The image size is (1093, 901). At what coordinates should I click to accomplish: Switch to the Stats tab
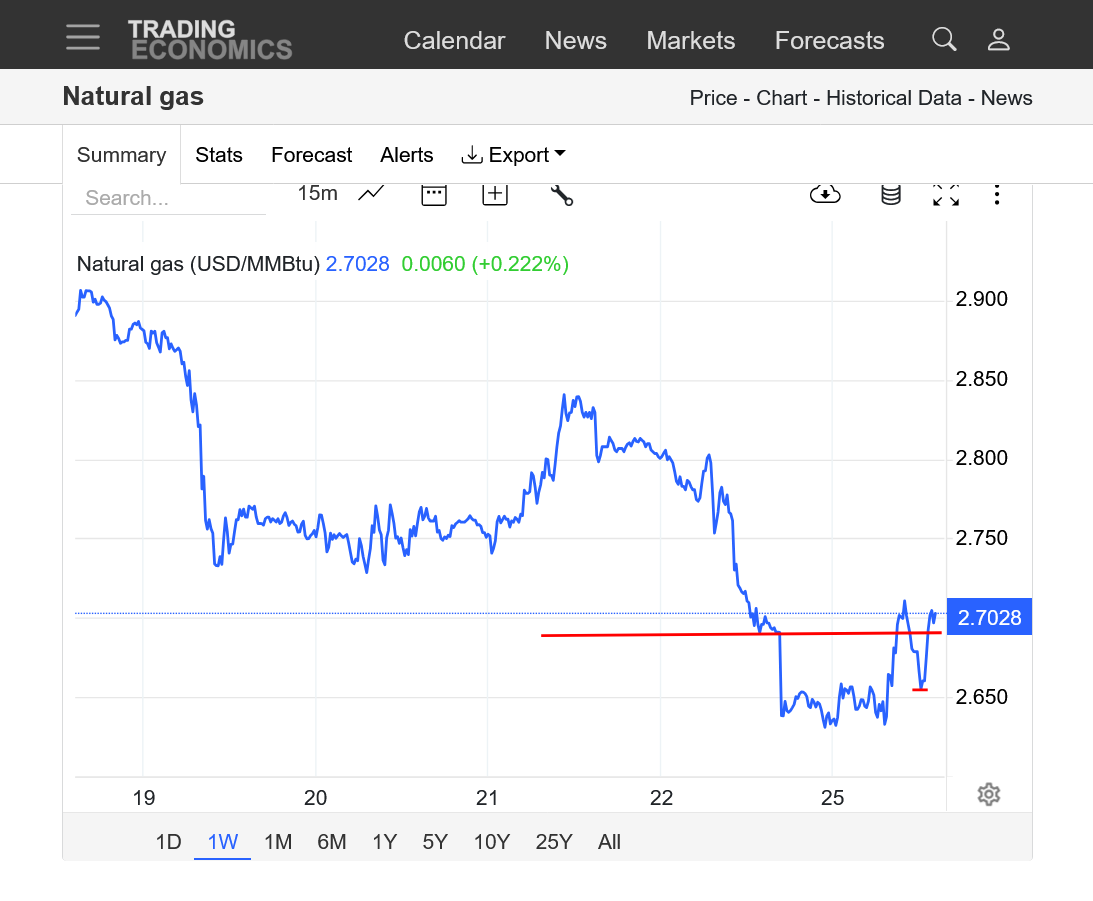coord(219,155)
